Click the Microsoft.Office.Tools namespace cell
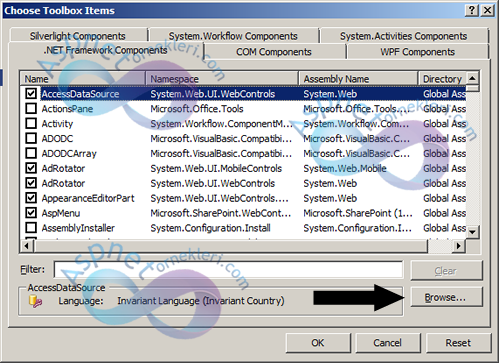Viewport: 499px width, 363px height. click(x=197, y=109)
